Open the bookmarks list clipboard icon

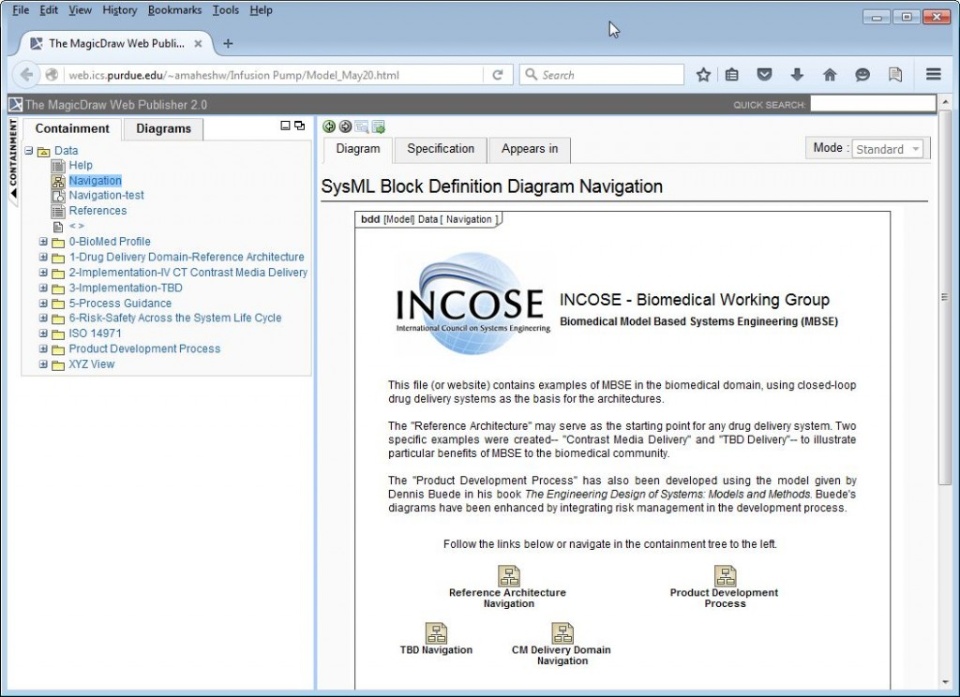click(732, 75)
